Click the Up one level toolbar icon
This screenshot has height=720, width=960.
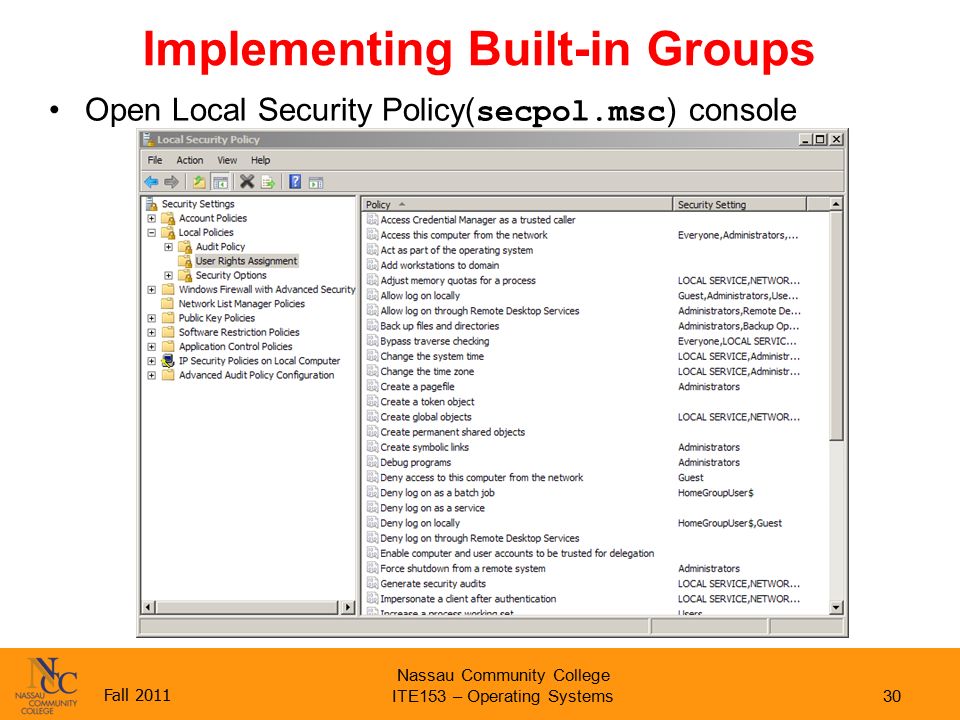point(199,182)
